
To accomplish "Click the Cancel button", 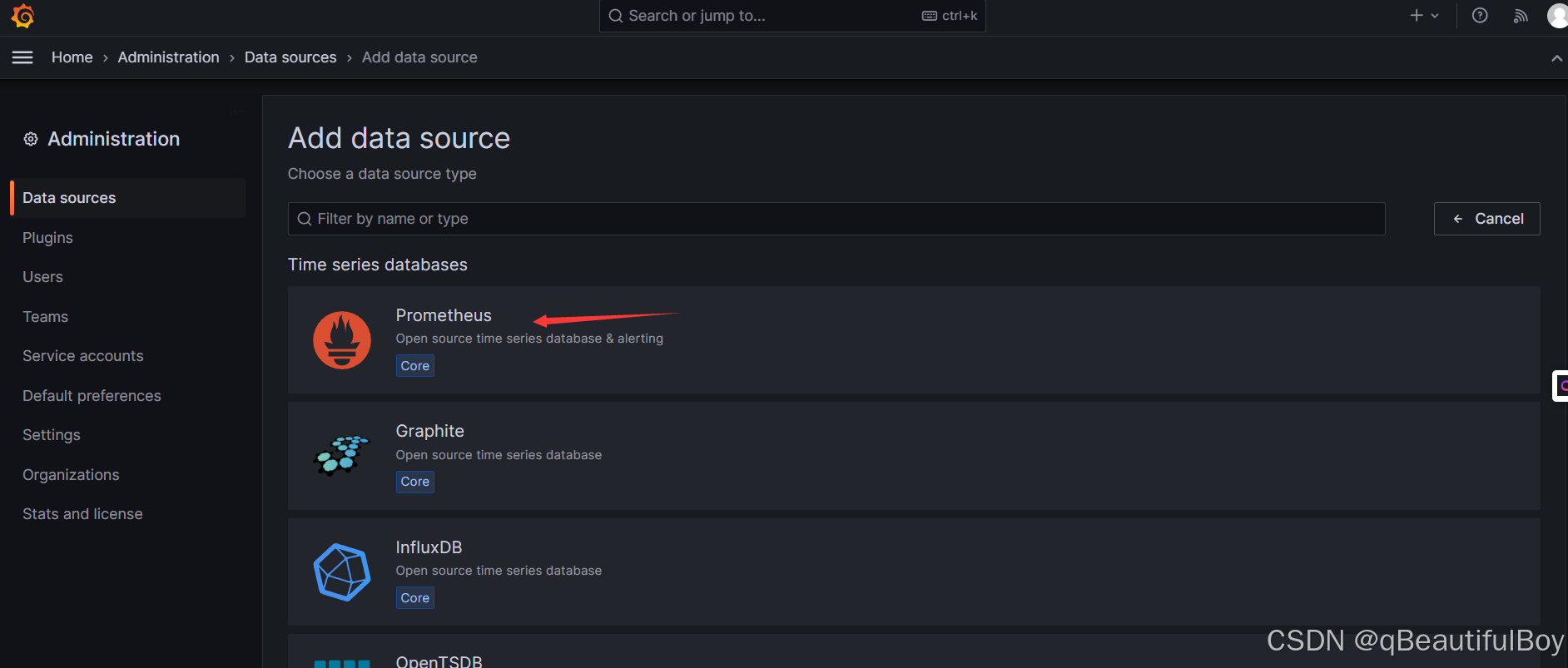I will [1486, 219].
